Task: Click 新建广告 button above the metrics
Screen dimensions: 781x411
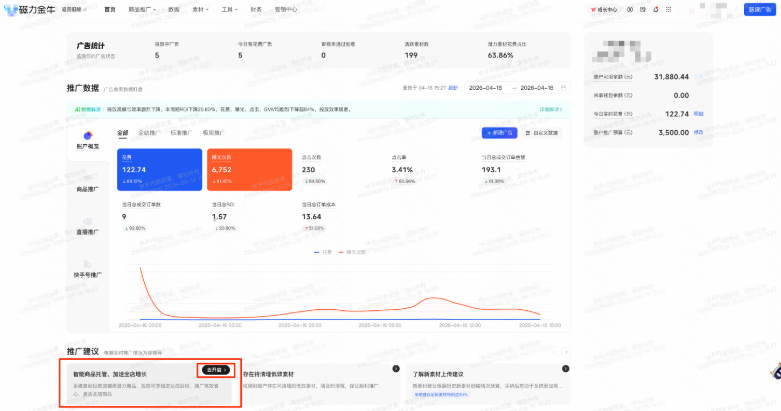Action: 500,133
